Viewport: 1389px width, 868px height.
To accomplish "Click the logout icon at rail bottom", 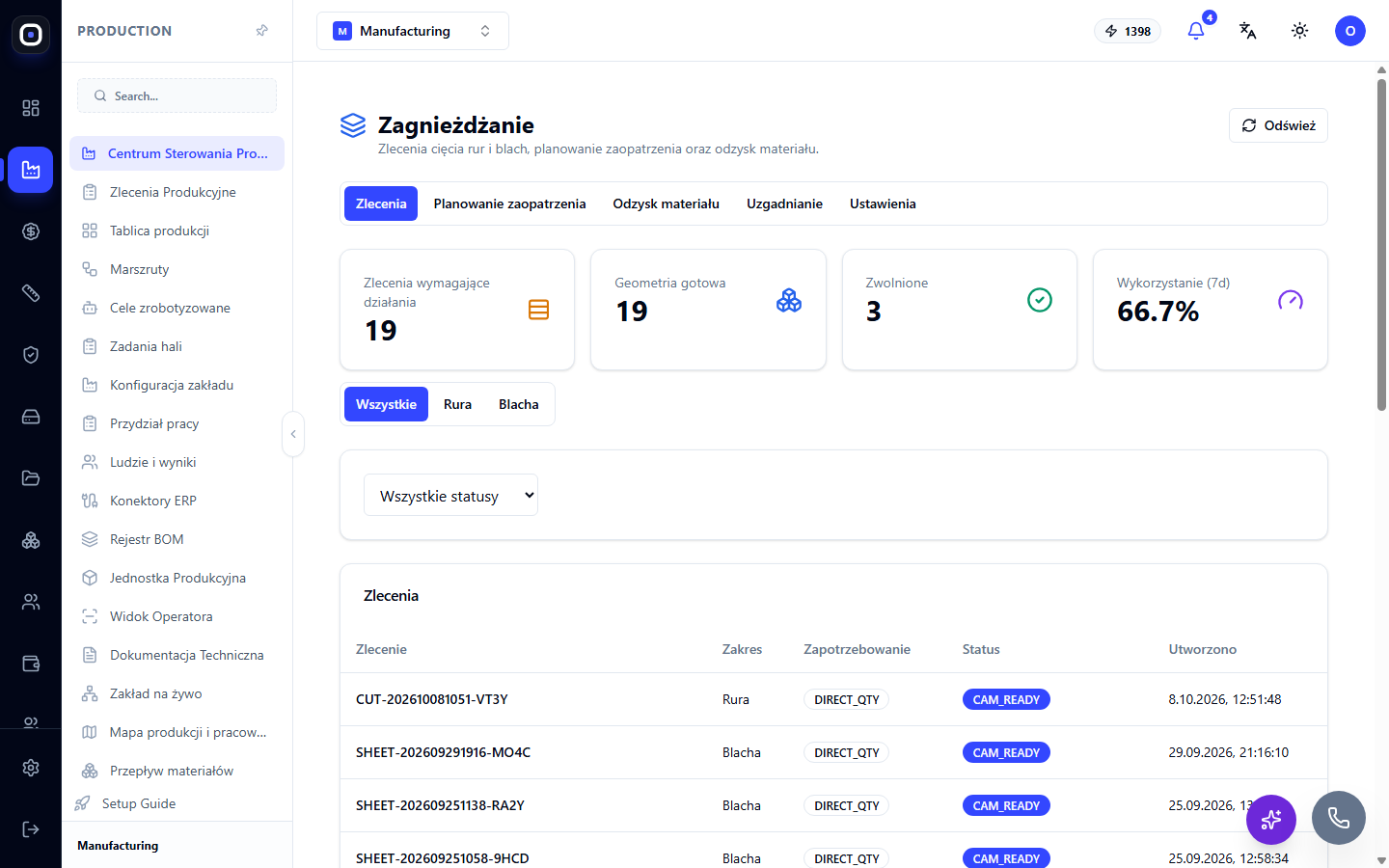I will (31, 829).
